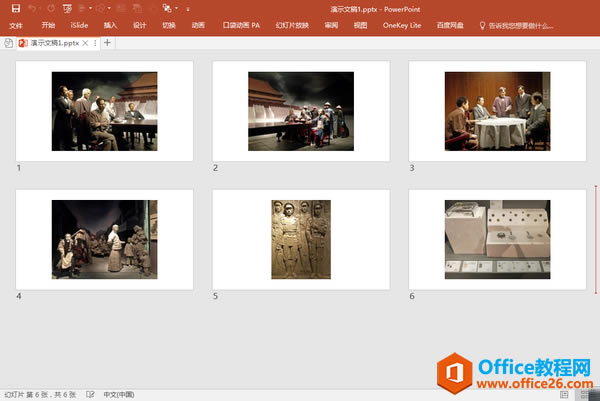Open the 百度网盘 tab

[450, 25]
